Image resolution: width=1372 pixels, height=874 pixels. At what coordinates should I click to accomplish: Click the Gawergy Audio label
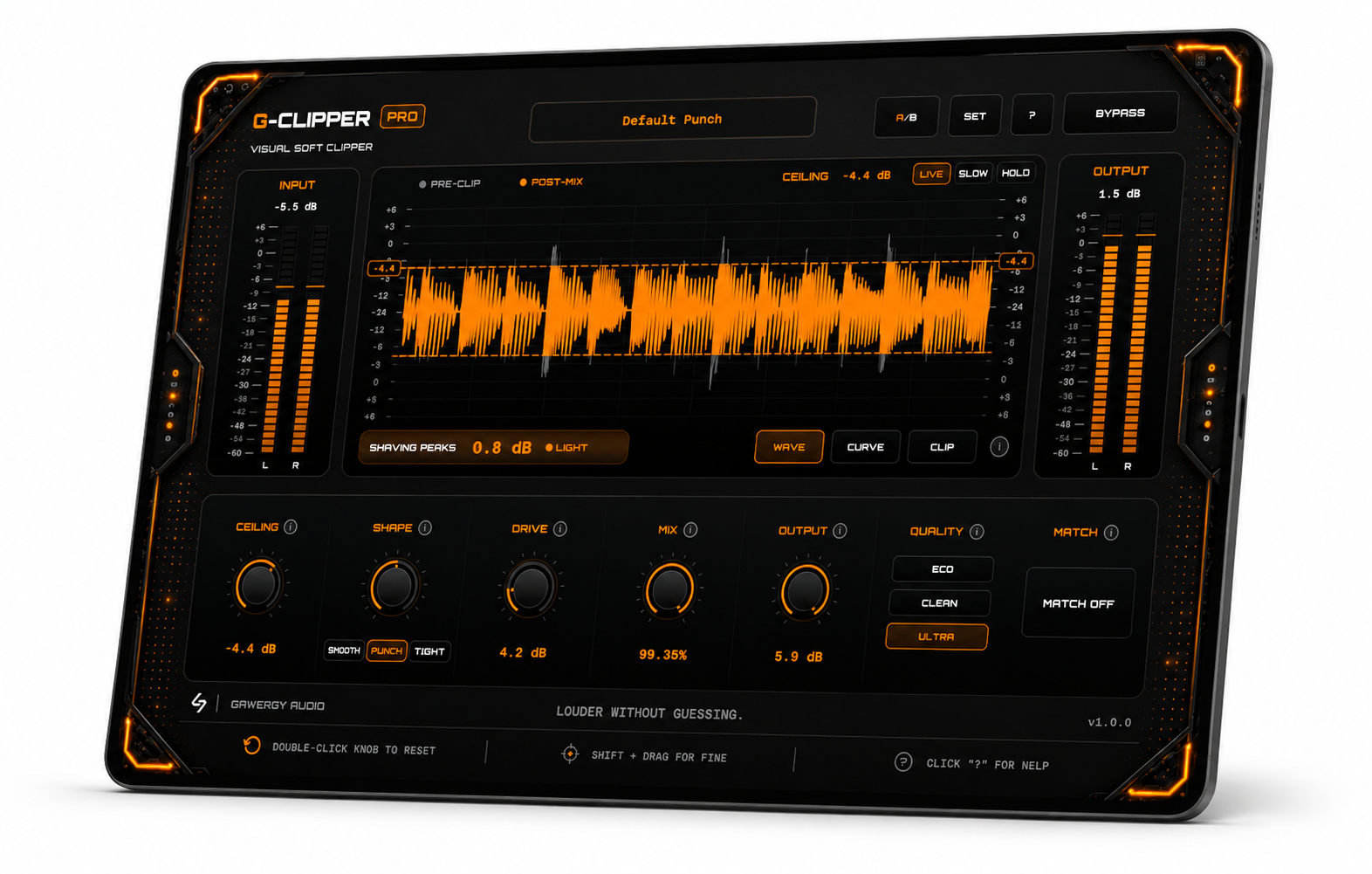pyautogui.click(x=278, y=705)
